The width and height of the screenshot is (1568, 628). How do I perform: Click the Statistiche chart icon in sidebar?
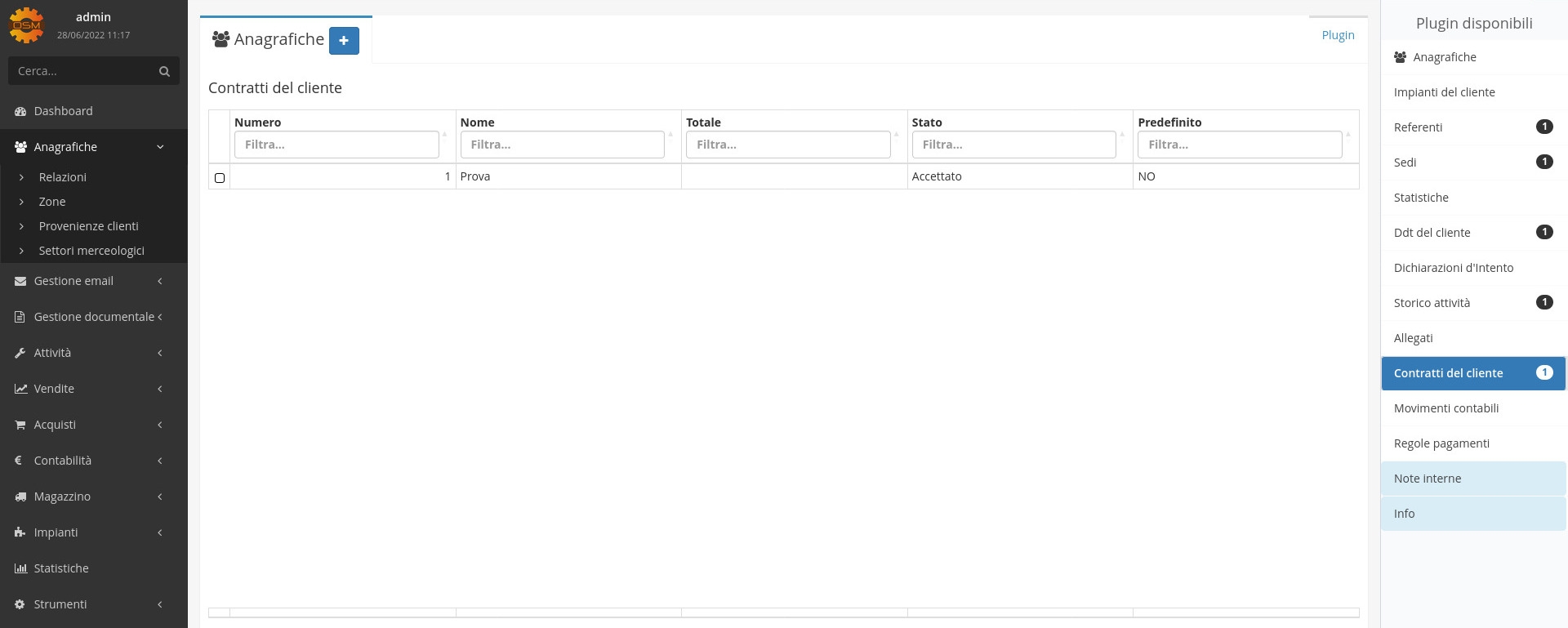[x=20, y=568]
